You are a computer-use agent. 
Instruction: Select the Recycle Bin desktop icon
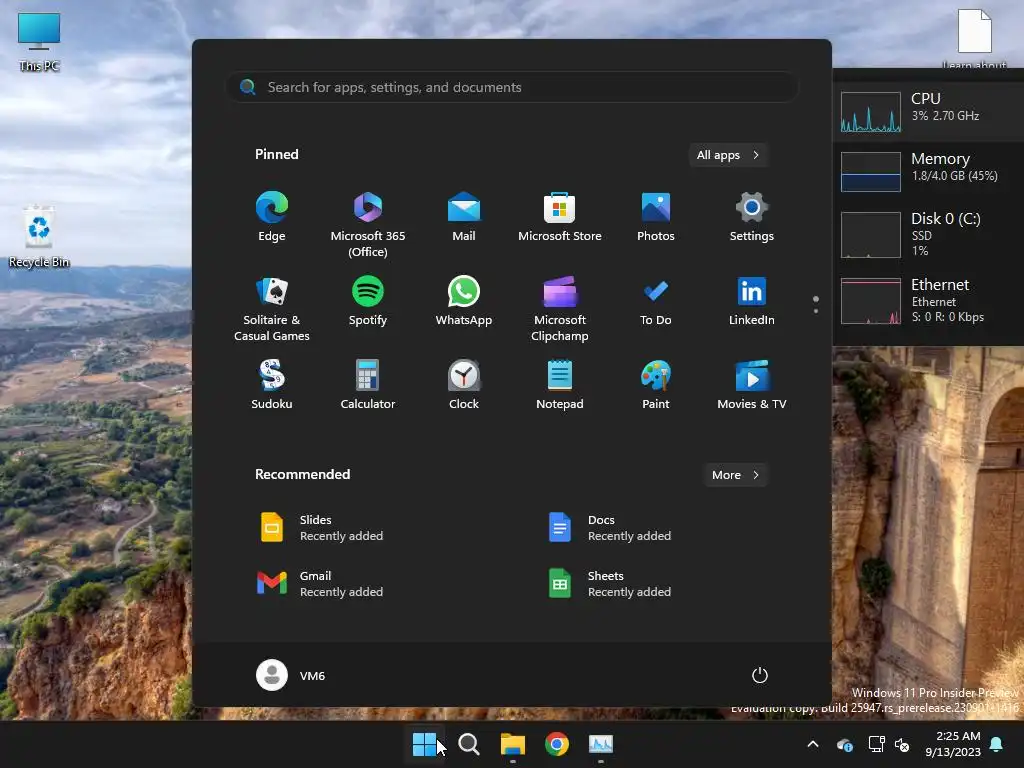pyautogui.click(x=39, y=236)
